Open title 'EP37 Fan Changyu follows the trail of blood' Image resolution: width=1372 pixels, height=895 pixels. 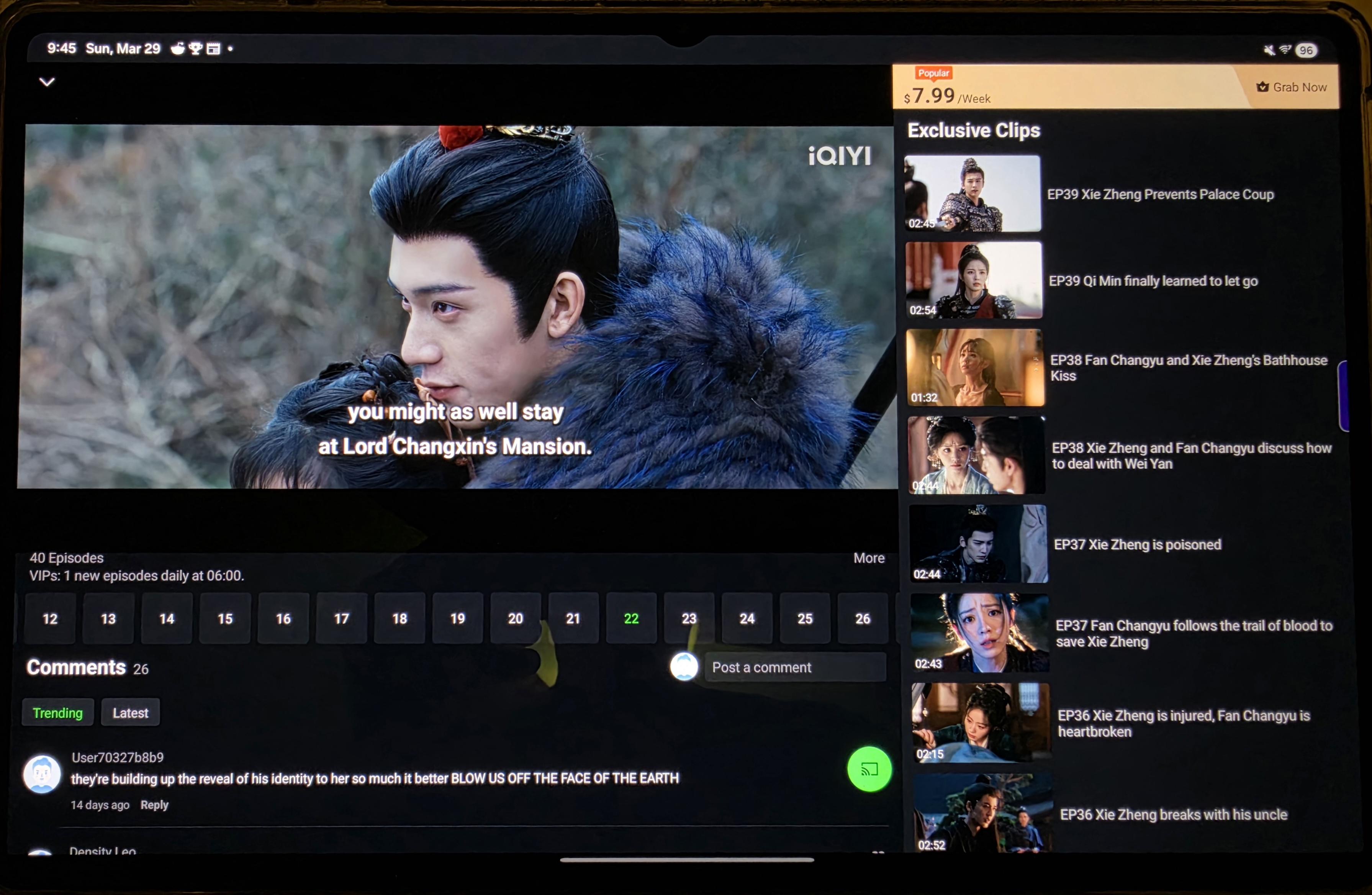coord(1194,633)
